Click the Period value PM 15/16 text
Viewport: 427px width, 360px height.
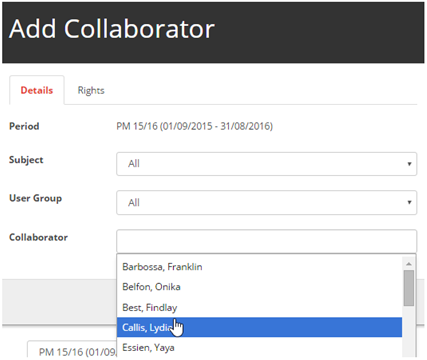click(194, 126)
